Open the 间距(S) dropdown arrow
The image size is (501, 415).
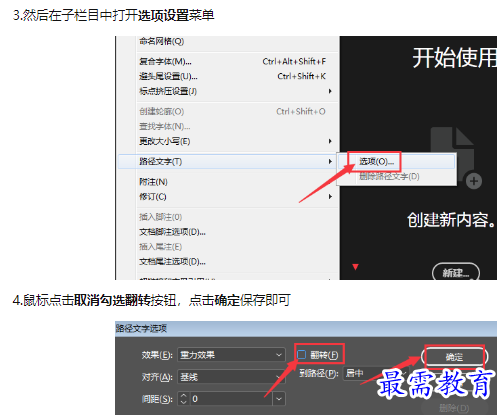coord(279,399)
